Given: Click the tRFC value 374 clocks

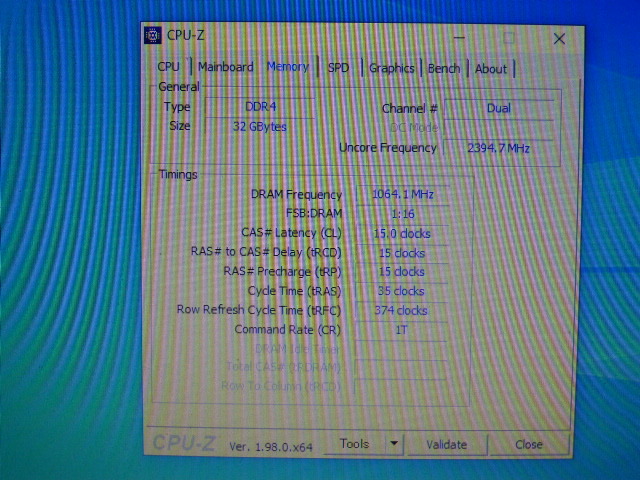Looking at the screenshot, I should coord(402,311).
